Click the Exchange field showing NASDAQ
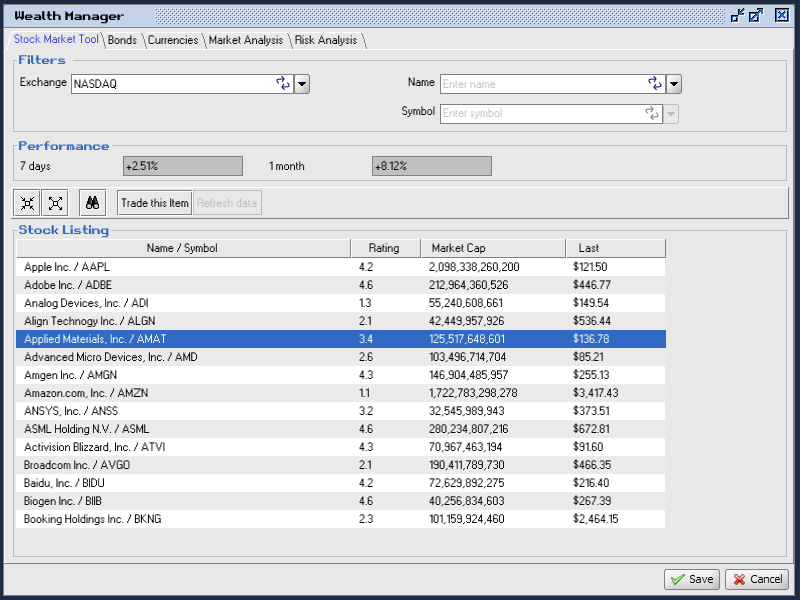Image resolution: width=800 pixels, height=600 pixels. (x=182, y=84)
